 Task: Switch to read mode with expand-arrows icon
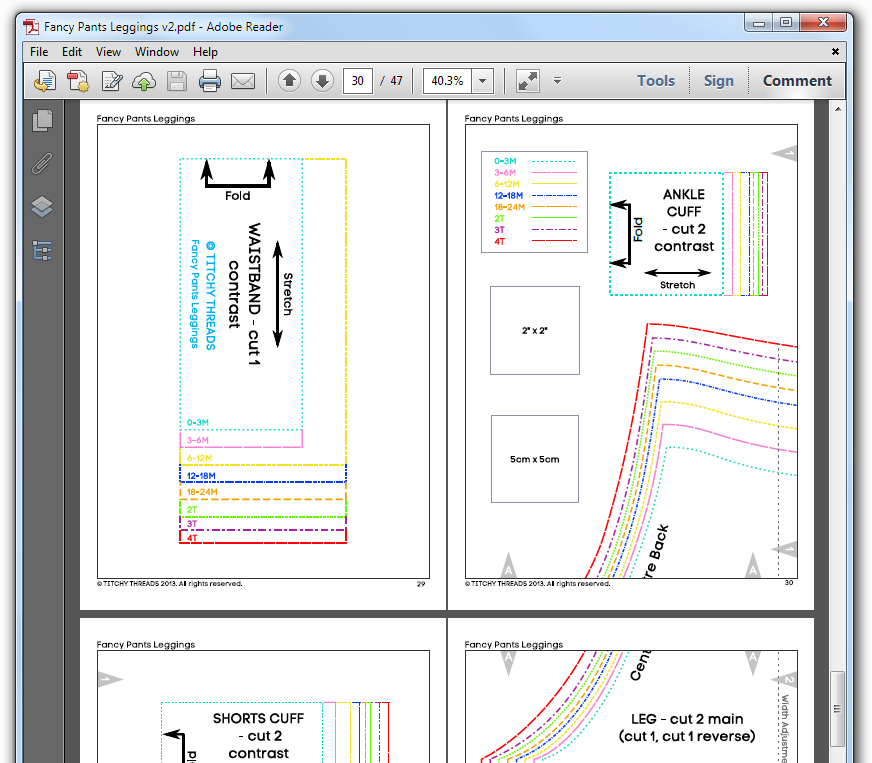tap(527, 81)
